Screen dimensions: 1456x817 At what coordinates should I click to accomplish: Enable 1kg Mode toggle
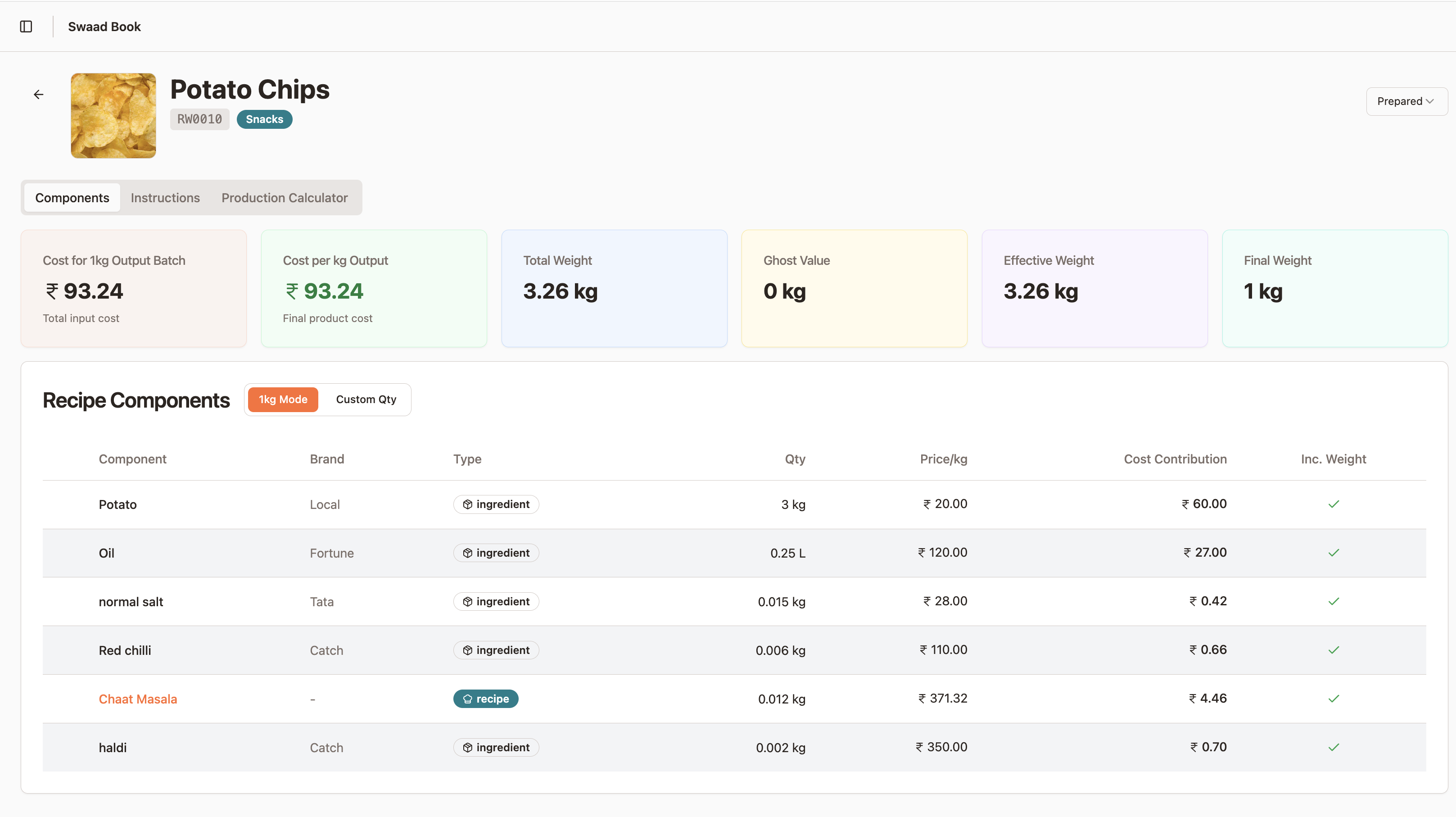(x=283, y=399)
